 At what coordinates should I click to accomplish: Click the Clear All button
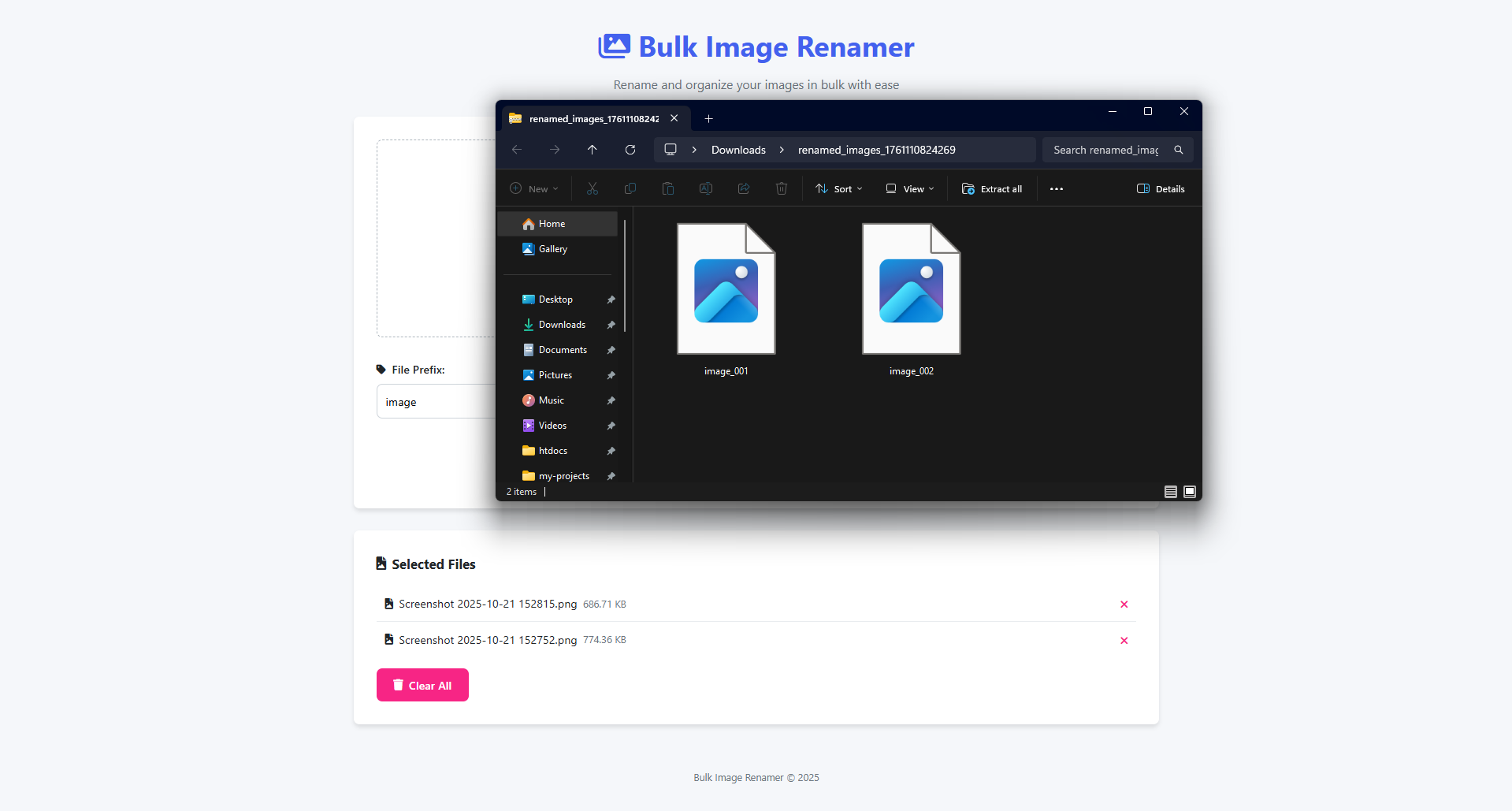point(422,685)
